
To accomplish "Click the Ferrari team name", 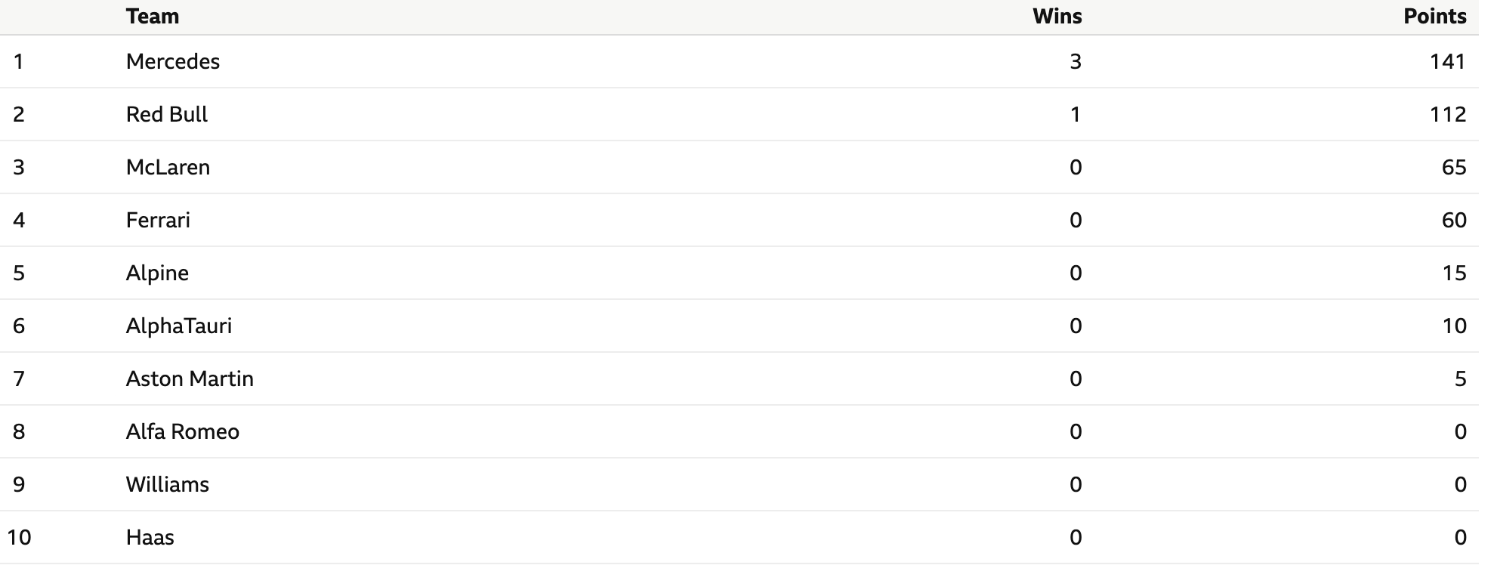I will point(158,220).
